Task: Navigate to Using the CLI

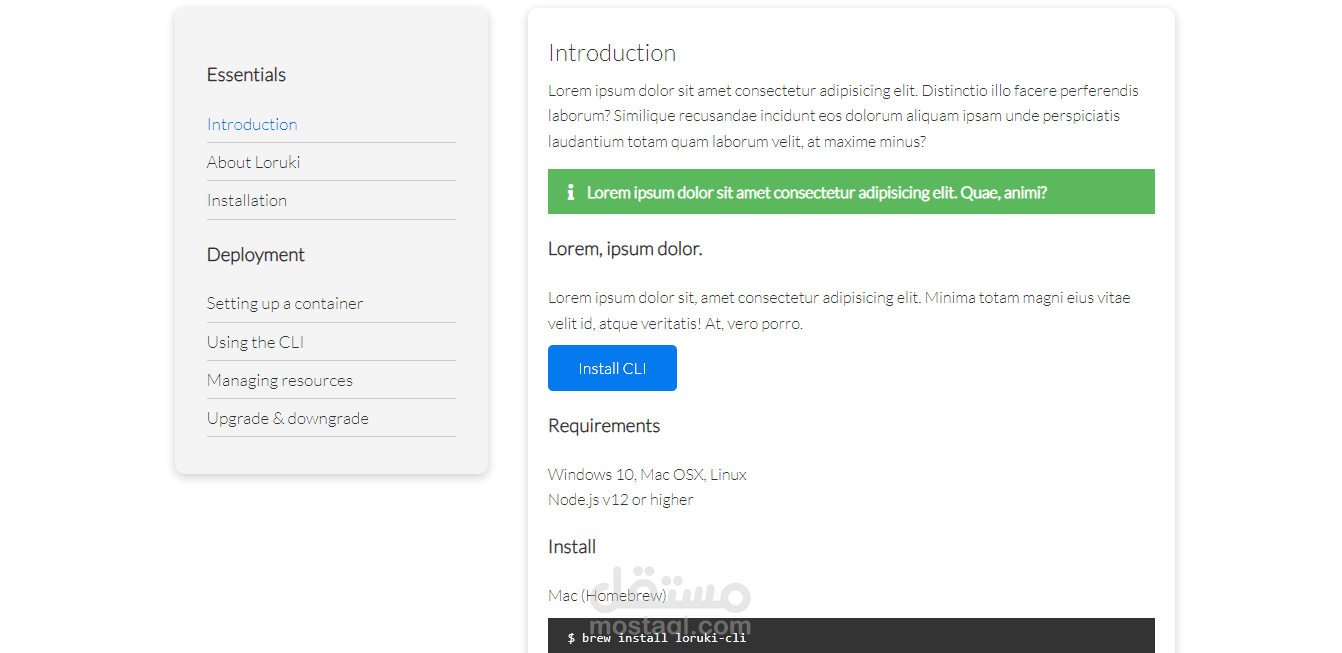Action: pyautogui.click(x=255, y=342)
